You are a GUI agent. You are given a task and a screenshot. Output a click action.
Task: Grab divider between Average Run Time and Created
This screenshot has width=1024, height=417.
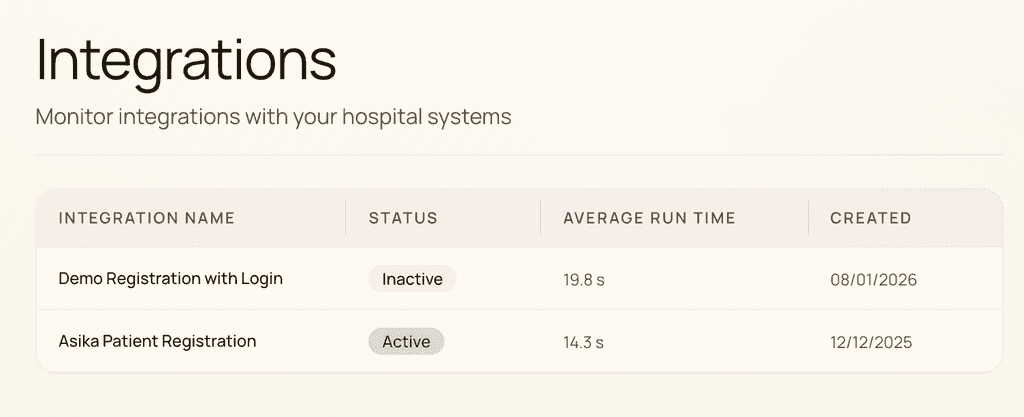click(x=808, y=218)
